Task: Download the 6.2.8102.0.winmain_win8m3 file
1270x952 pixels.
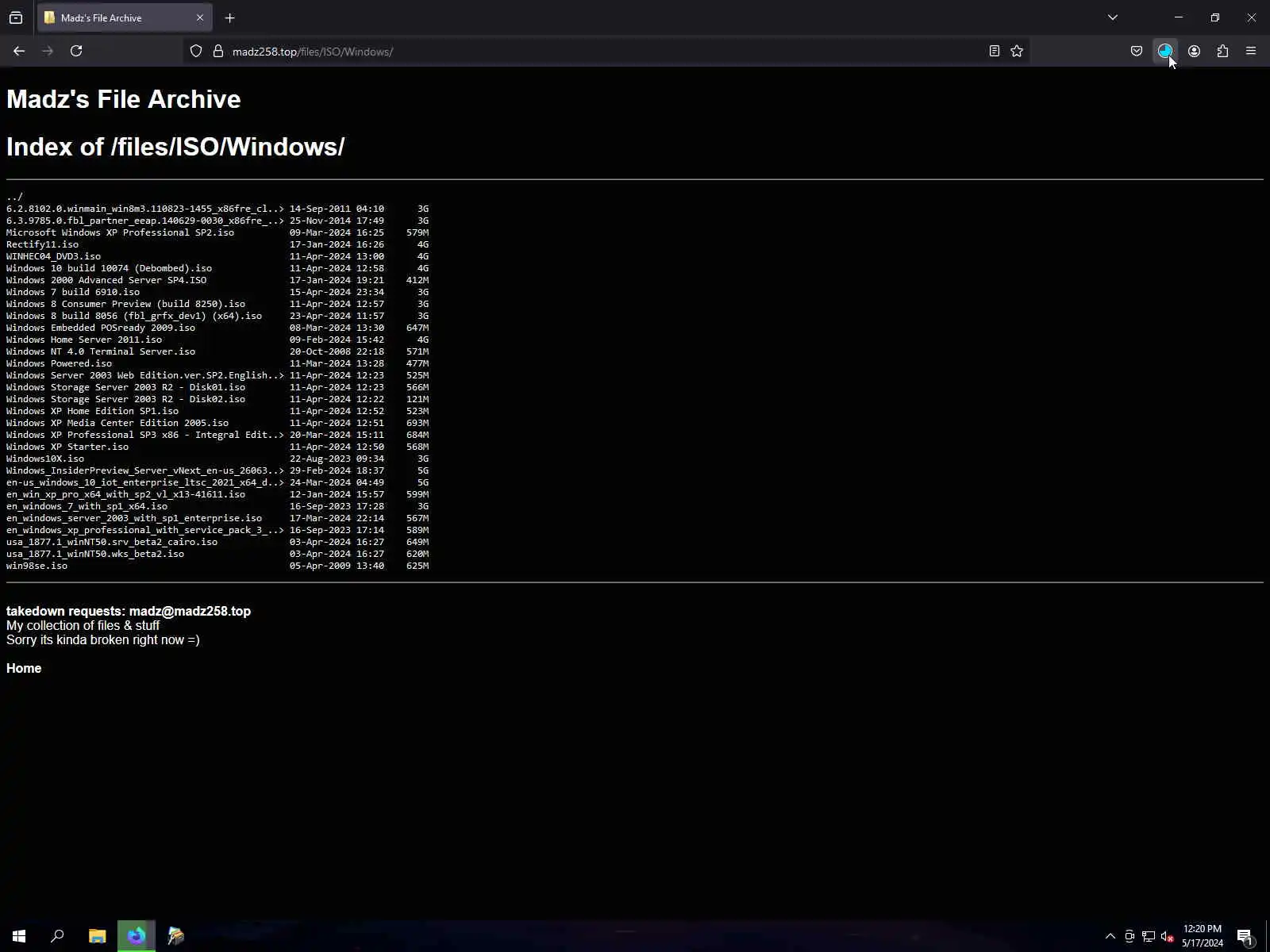Action: pyautogui.click(x=145, y=209)
